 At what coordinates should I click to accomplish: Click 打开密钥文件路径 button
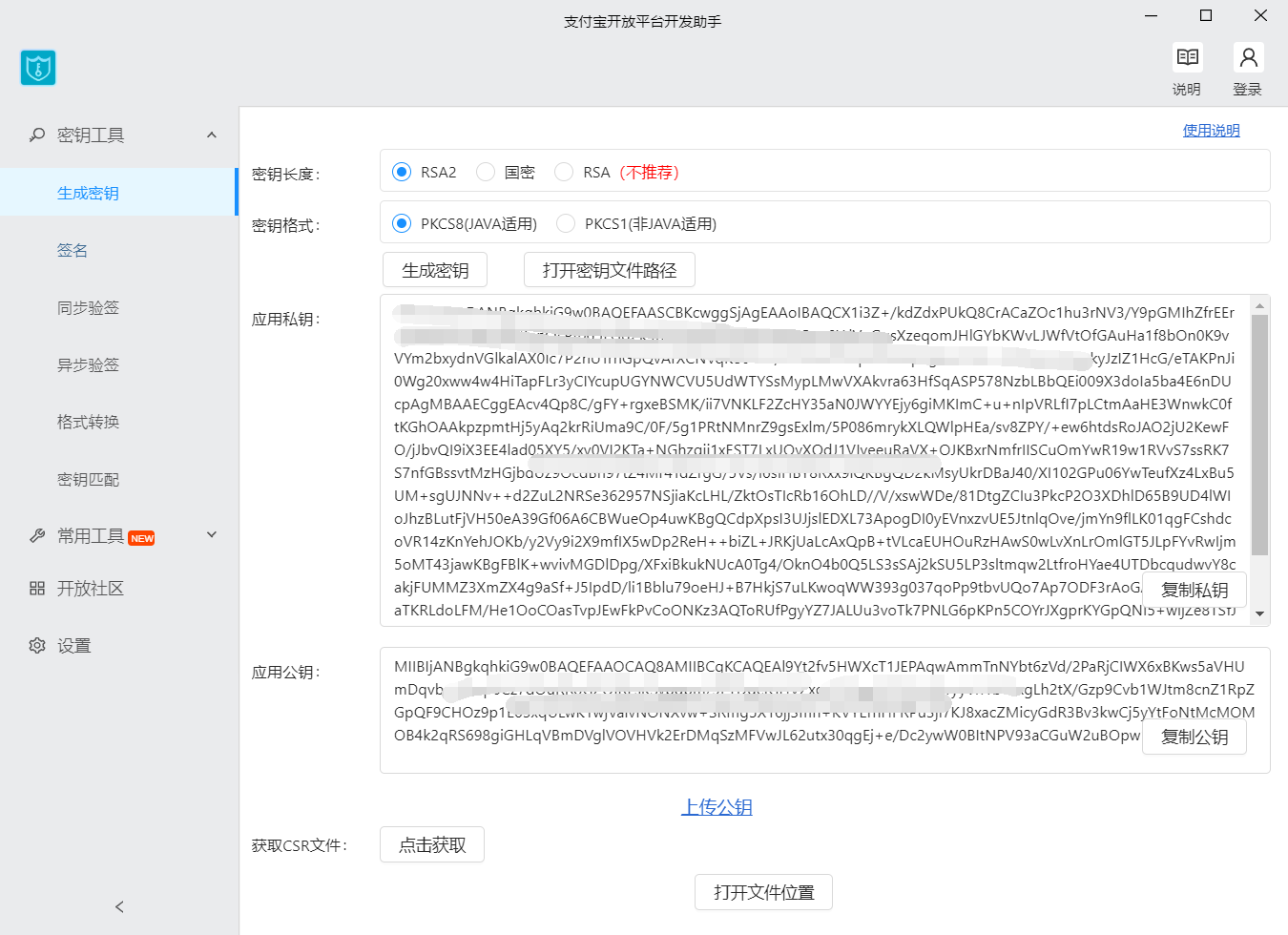pos(610,270)
